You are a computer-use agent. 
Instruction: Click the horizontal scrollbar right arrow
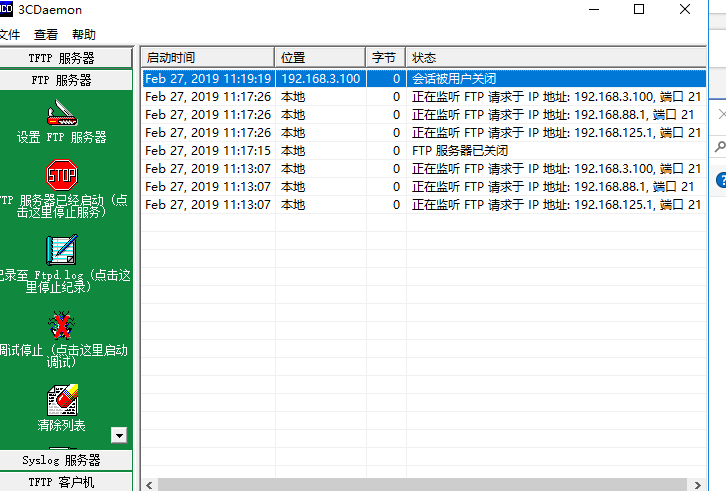pos(697,485)
